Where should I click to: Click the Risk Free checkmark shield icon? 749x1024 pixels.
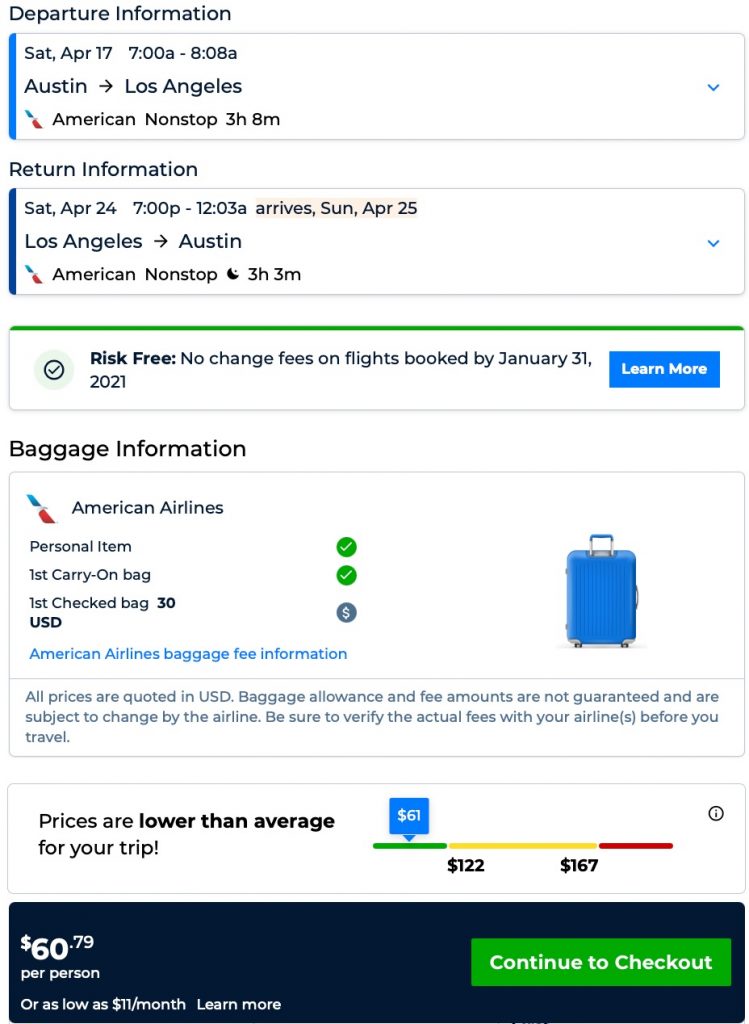(54, 369)
